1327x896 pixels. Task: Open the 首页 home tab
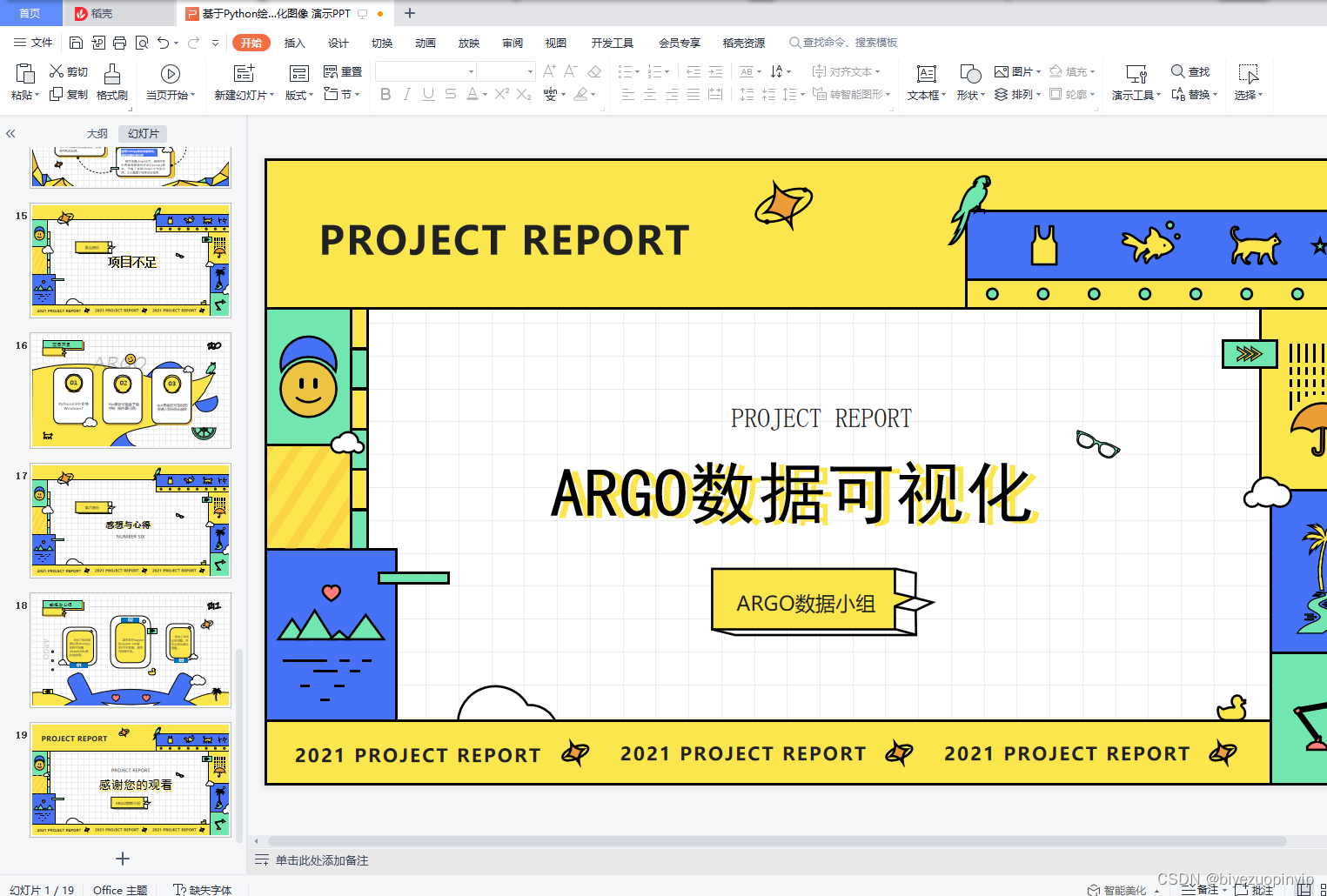coord(30,13)
